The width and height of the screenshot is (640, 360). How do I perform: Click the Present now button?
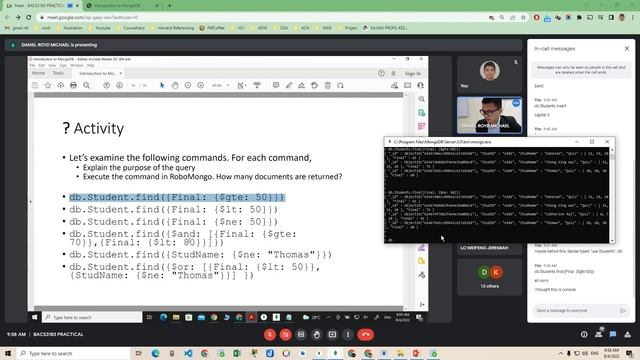click(x=332, y=334)
